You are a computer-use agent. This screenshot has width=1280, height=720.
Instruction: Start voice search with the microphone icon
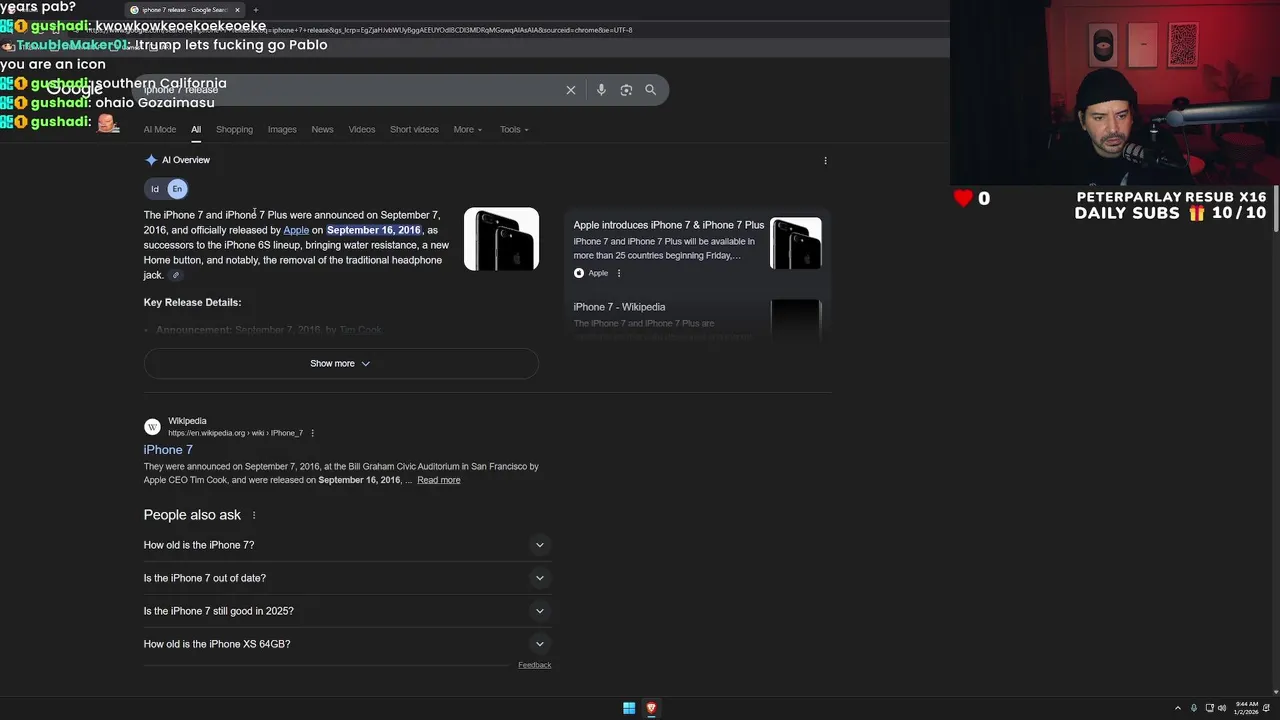pos(601,90)
